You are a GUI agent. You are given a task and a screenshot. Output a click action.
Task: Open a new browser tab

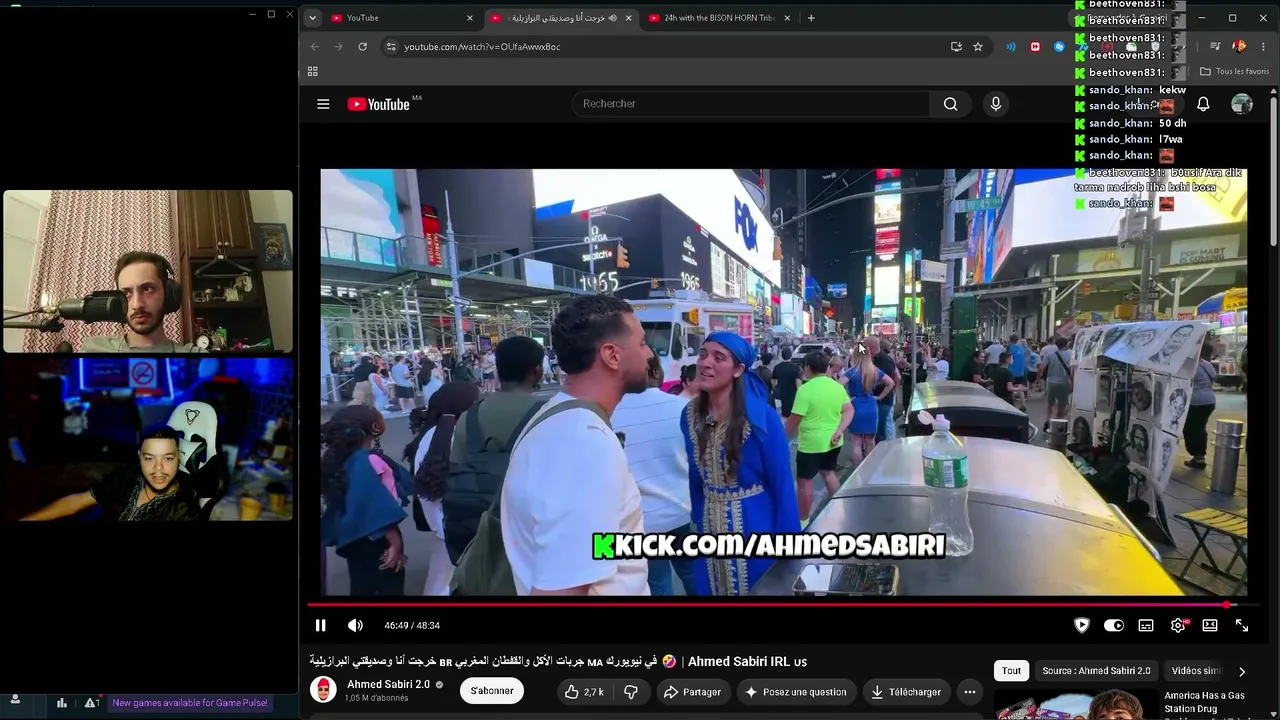tap(811, 18)
